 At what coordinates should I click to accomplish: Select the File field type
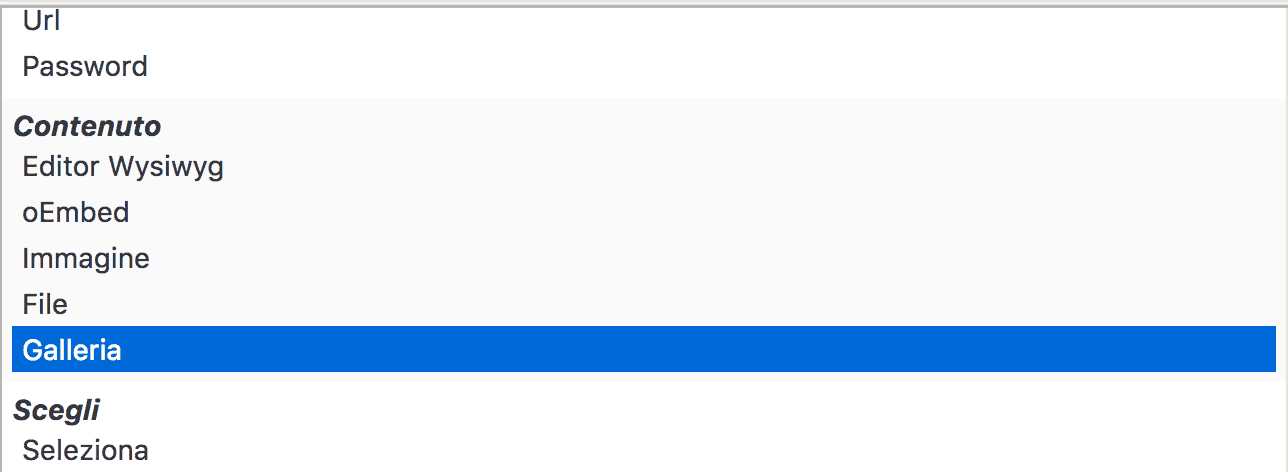click(x=644, y=304)
